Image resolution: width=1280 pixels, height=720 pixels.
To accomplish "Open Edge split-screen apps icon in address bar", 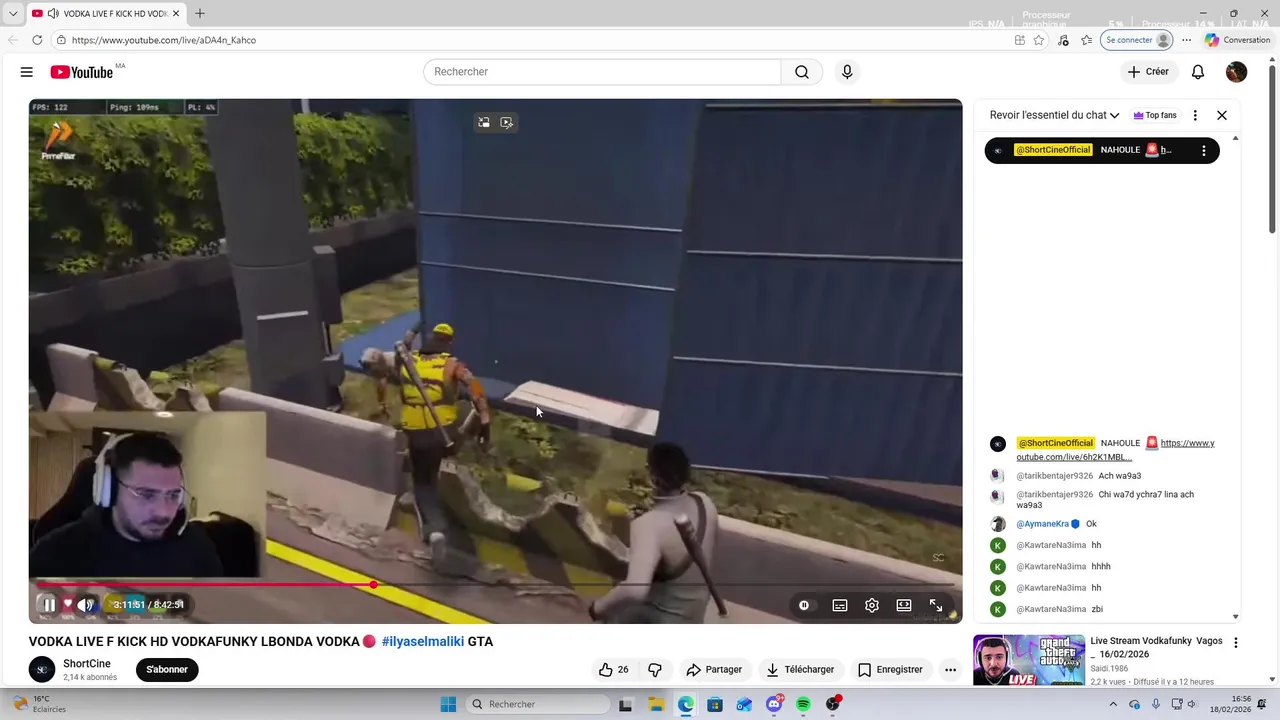I will coord(1020,40).
